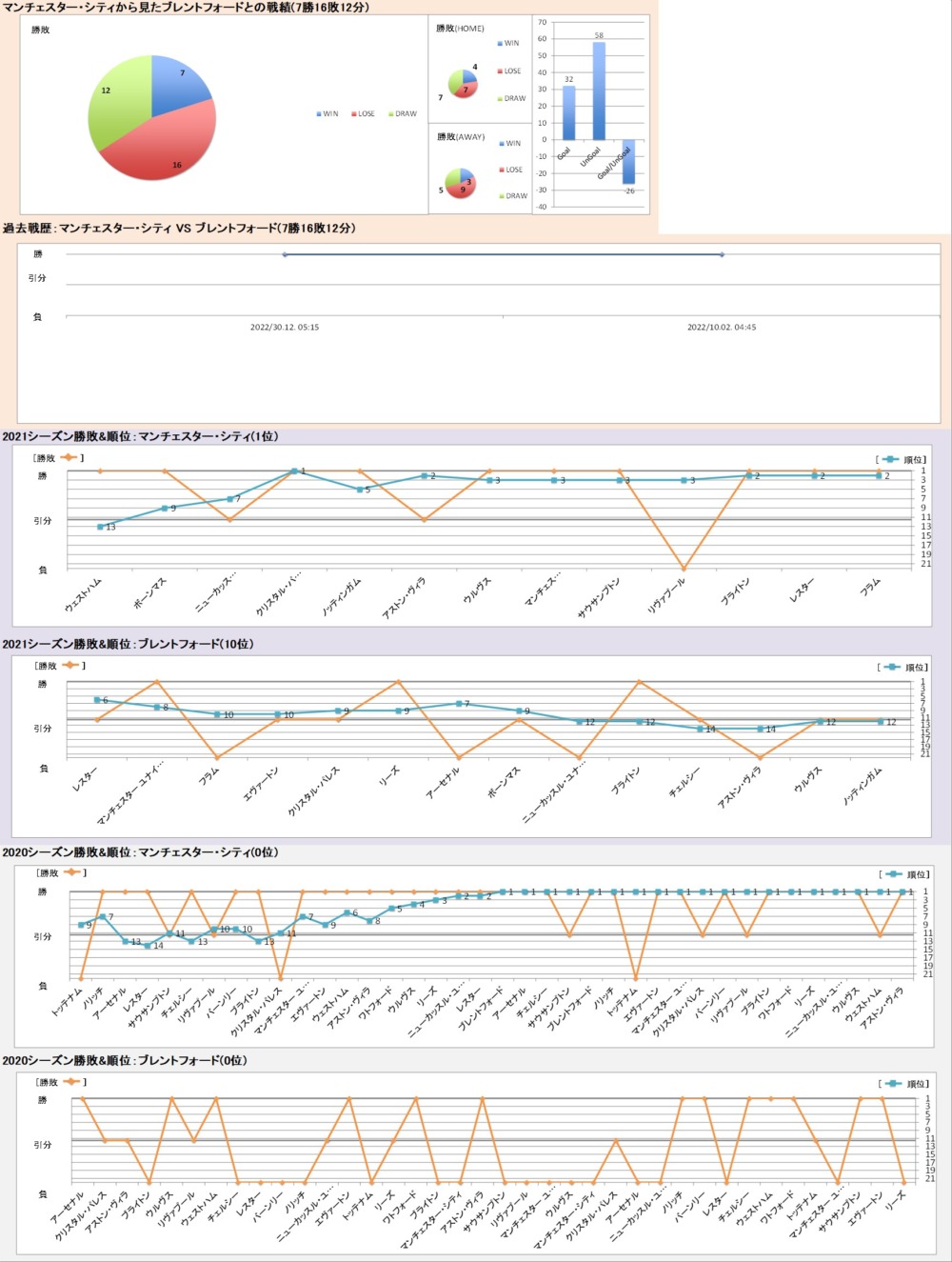Select rank point 9 in 2021 マンチェスター・シティ chart
This screenshot has width=952, height=1262.
point(165,509)
